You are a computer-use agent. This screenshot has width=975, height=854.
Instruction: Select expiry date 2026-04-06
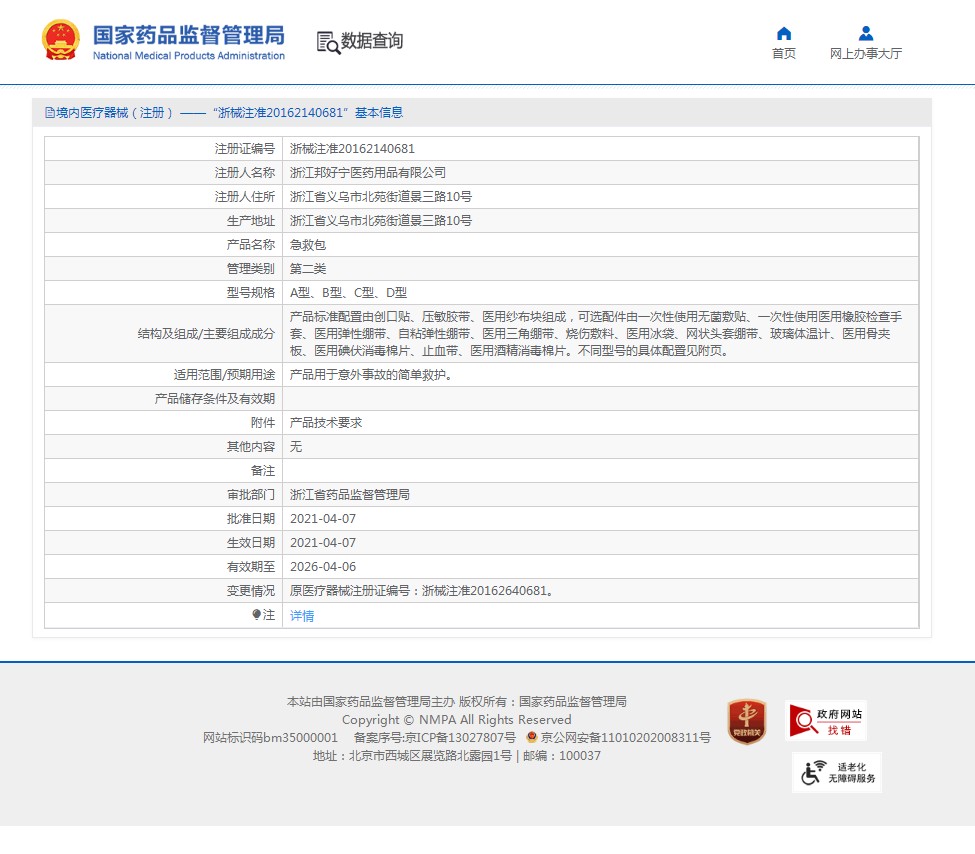[323, 567]
